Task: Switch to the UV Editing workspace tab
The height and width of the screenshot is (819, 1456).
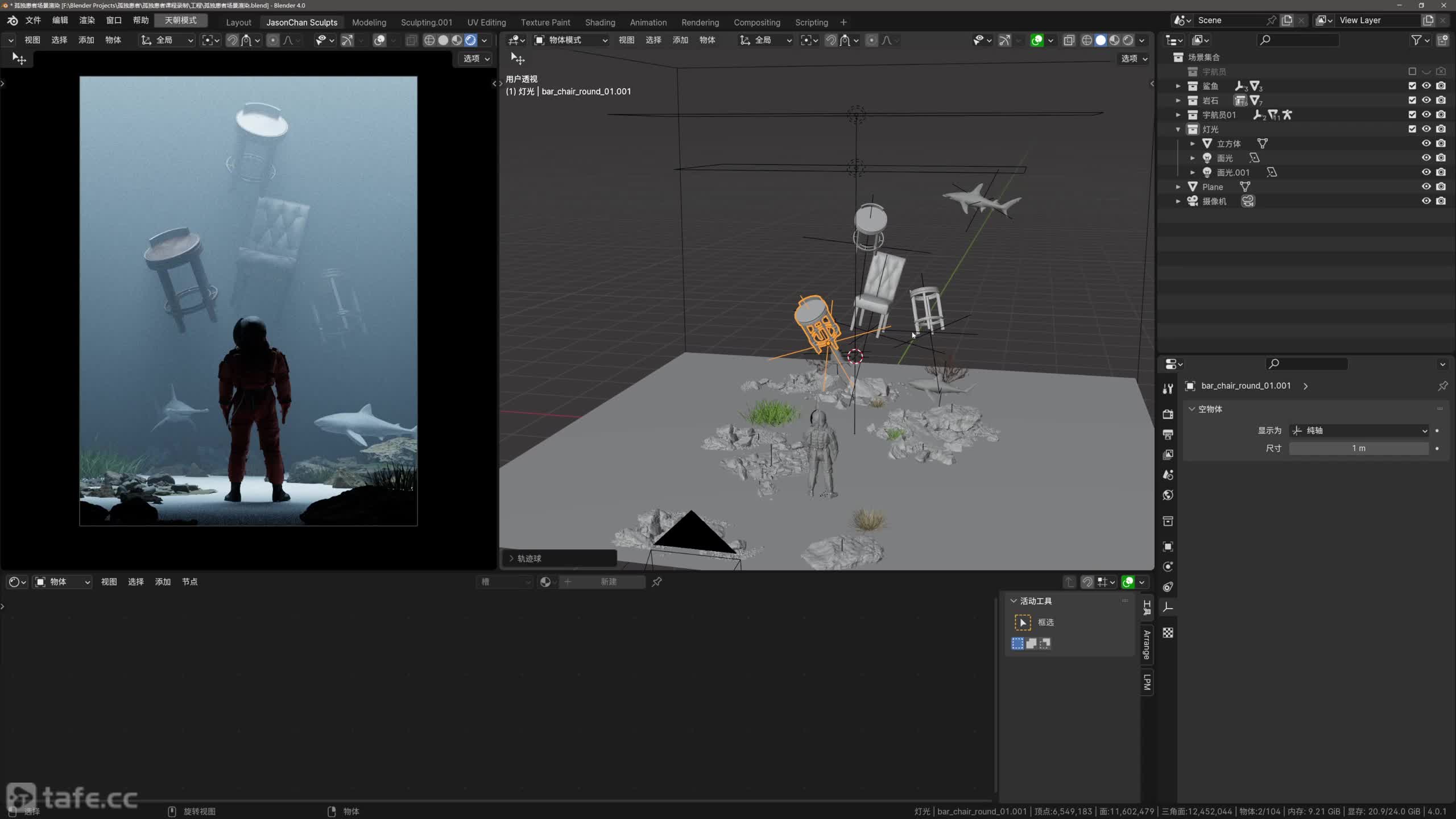Action: [486, 22]
